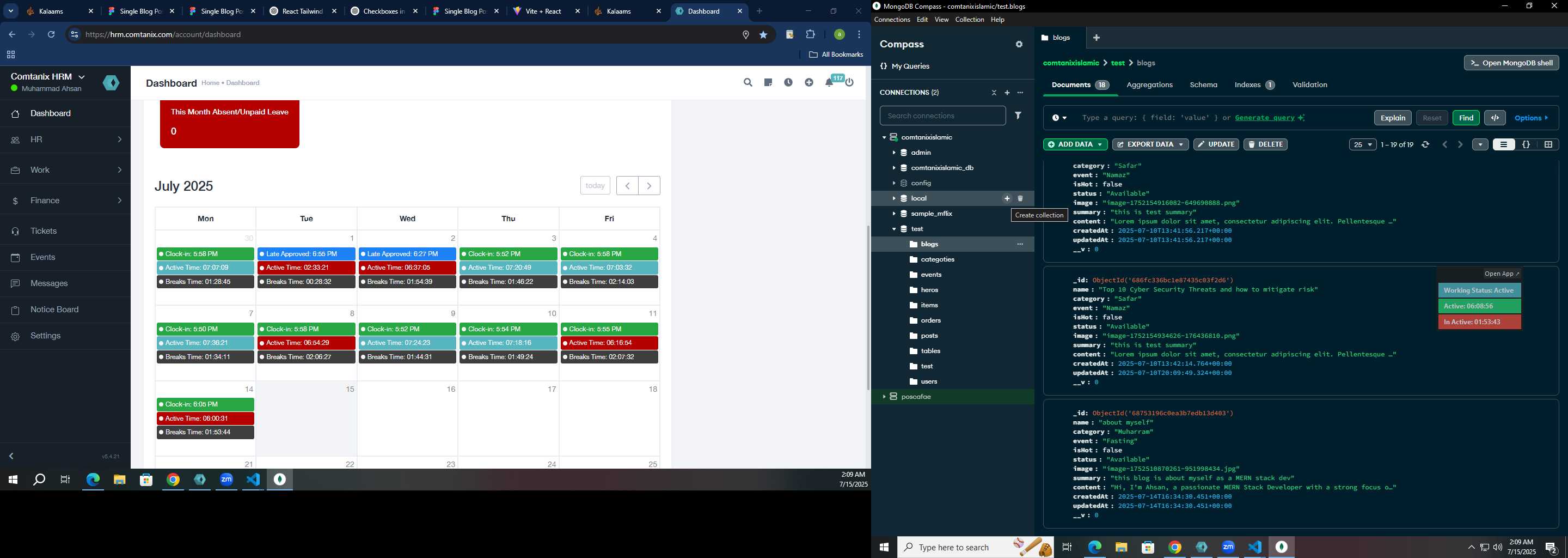Expand the poscafae connection
This screenshot has height=558, width=1568.
(884, 397)
